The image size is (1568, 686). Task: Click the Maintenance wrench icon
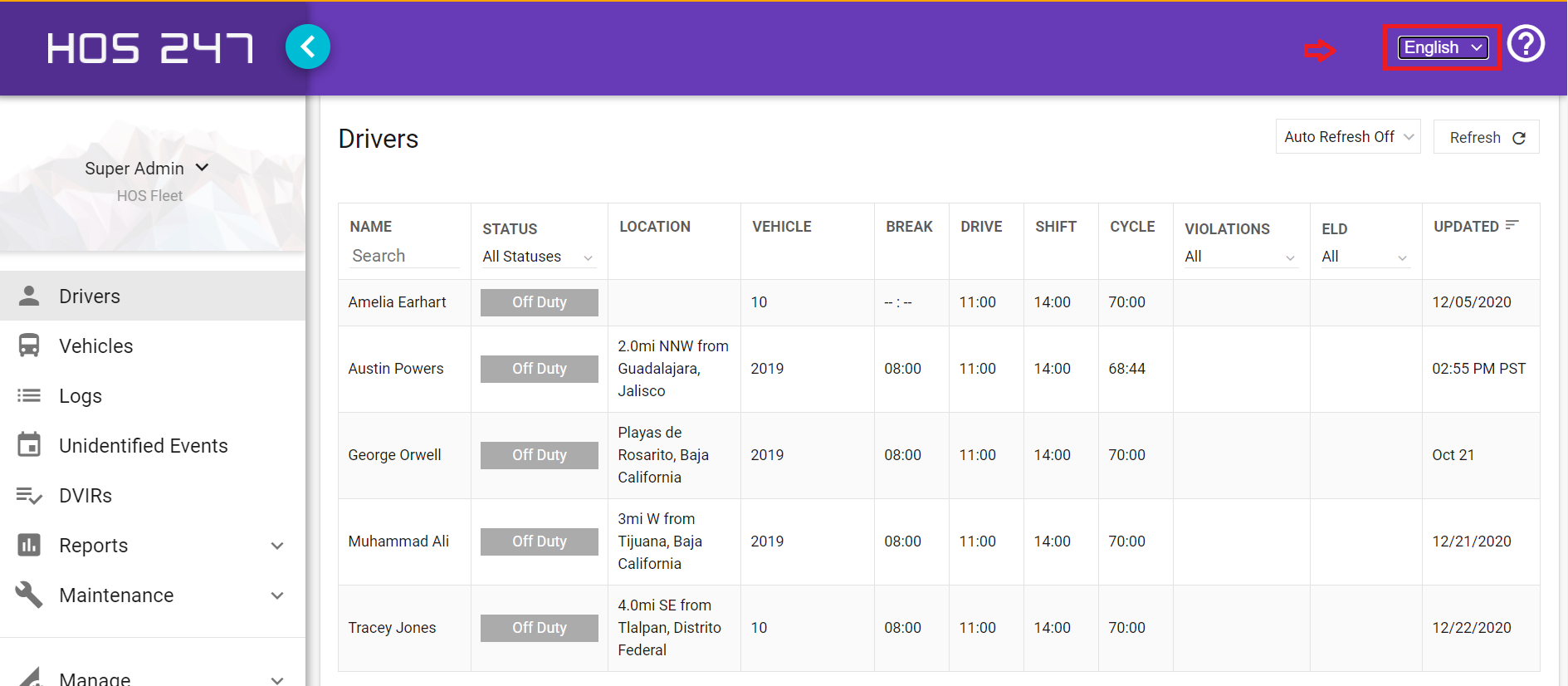pos(29,595)
